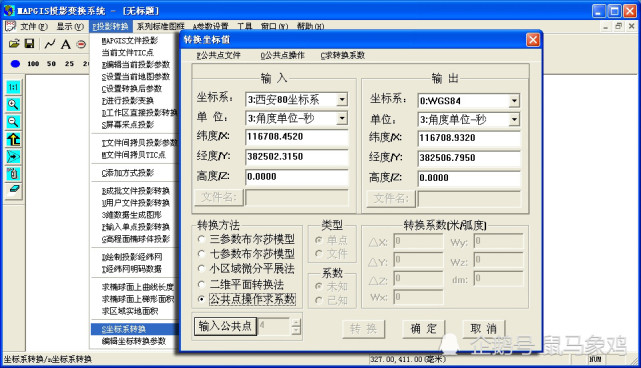
Task: Click the 确定 button
Action: coord(424,329)
